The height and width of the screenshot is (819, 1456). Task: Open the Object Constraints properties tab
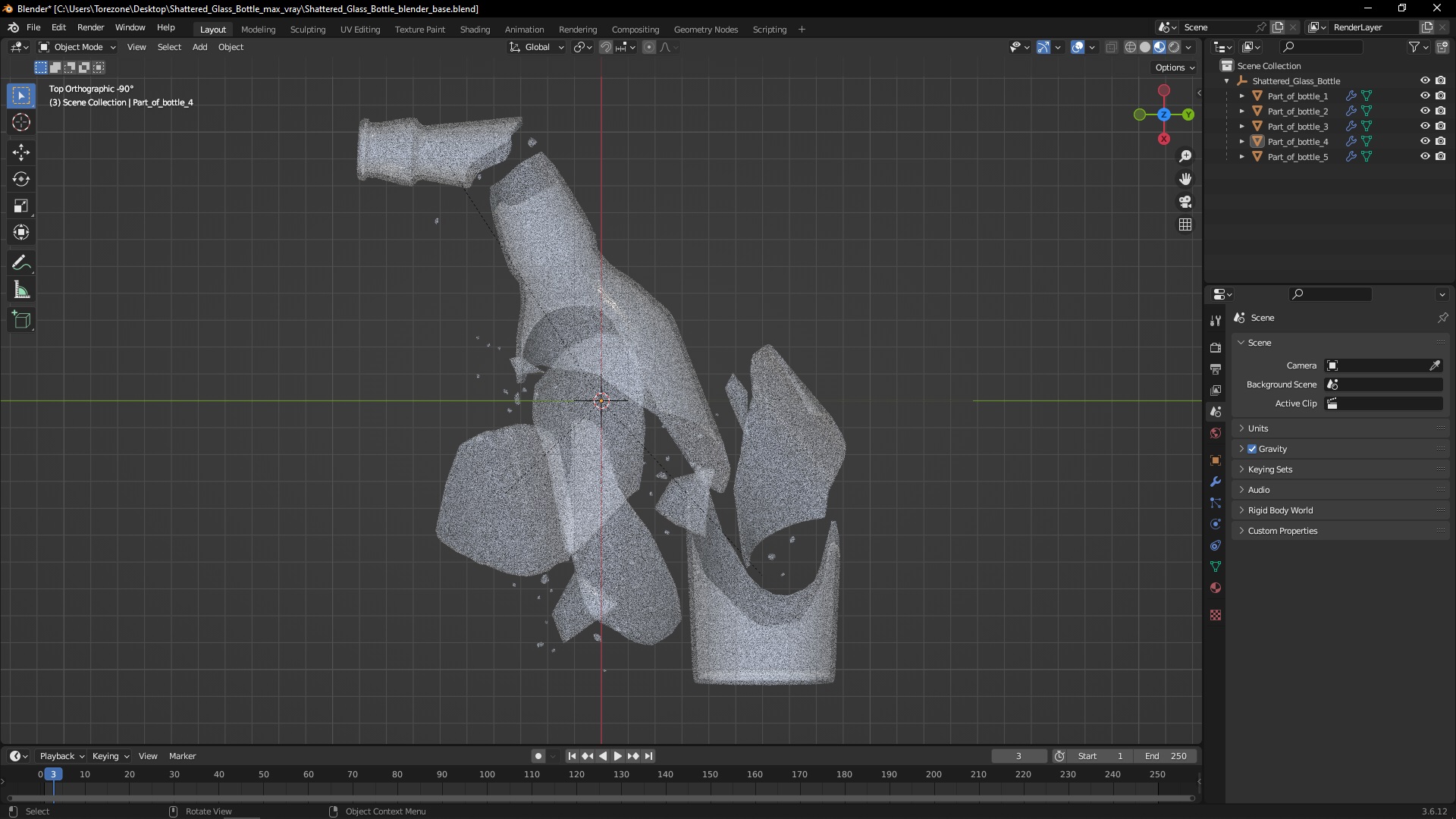(1216, 545)
